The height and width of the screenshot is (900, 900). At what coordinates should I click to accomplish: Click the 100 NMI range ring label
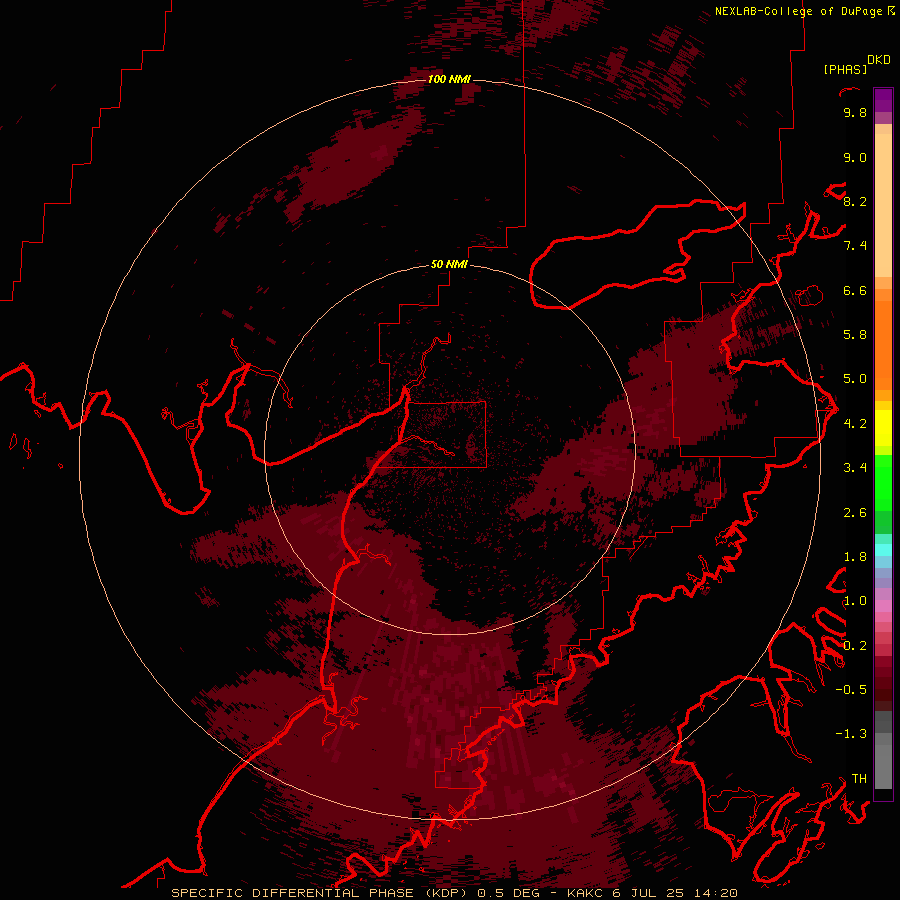(449, 79)
